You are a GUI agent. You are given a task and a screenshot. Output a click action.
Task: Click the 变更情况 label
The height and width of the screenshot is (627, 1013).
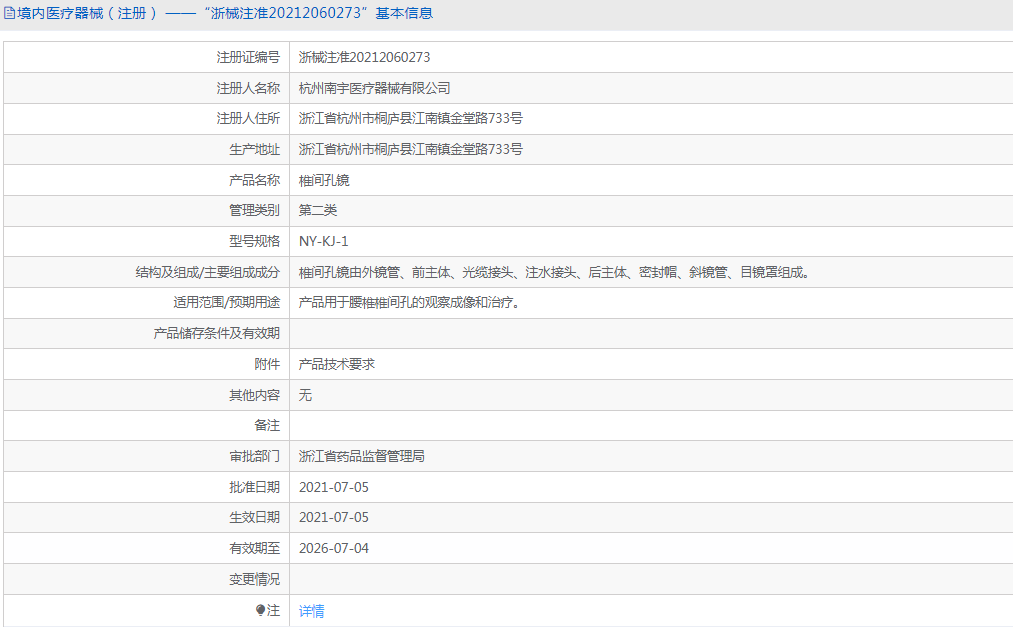255,579
